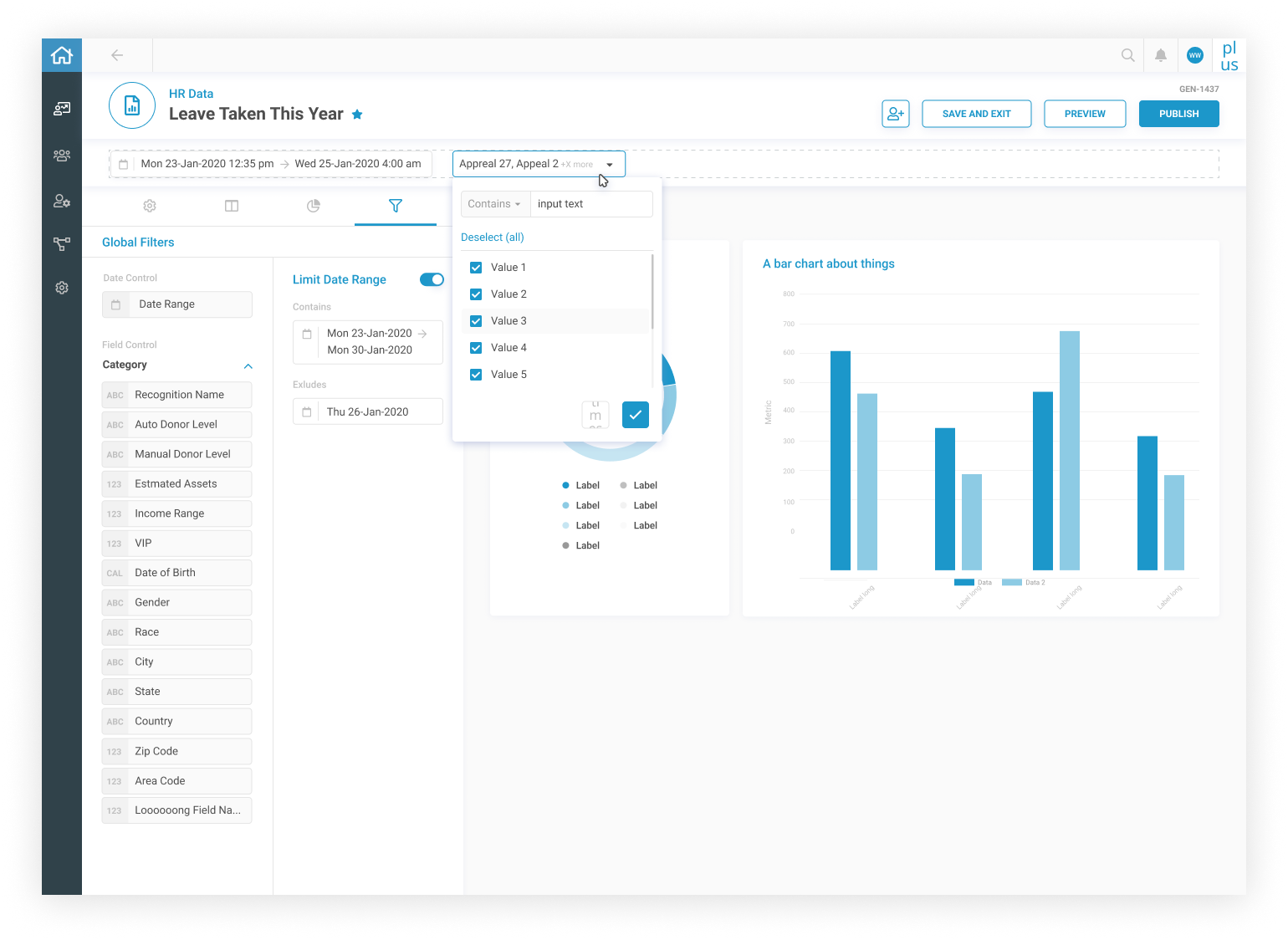Expand the Appreal 27 filter dropdown
The image size is (1288, 940).
coord(610,165)
